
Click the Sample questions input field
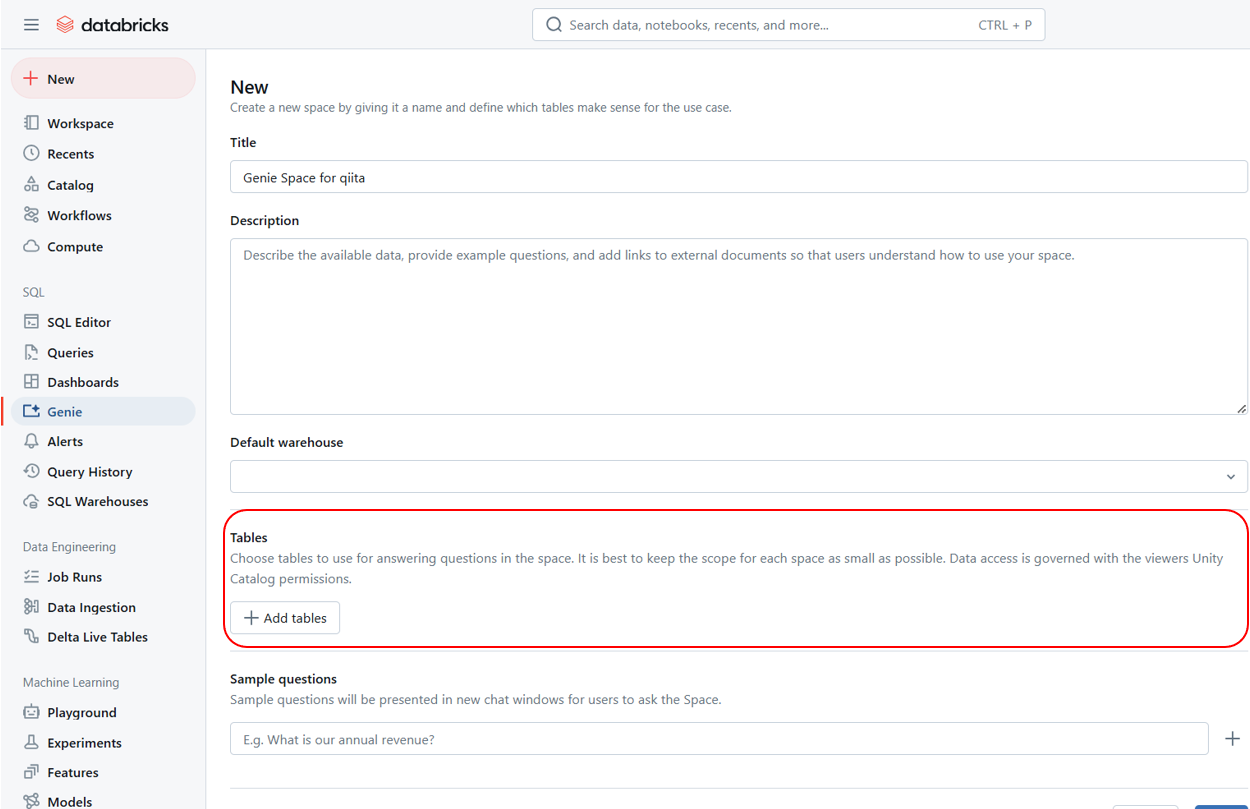pos(719,739)
